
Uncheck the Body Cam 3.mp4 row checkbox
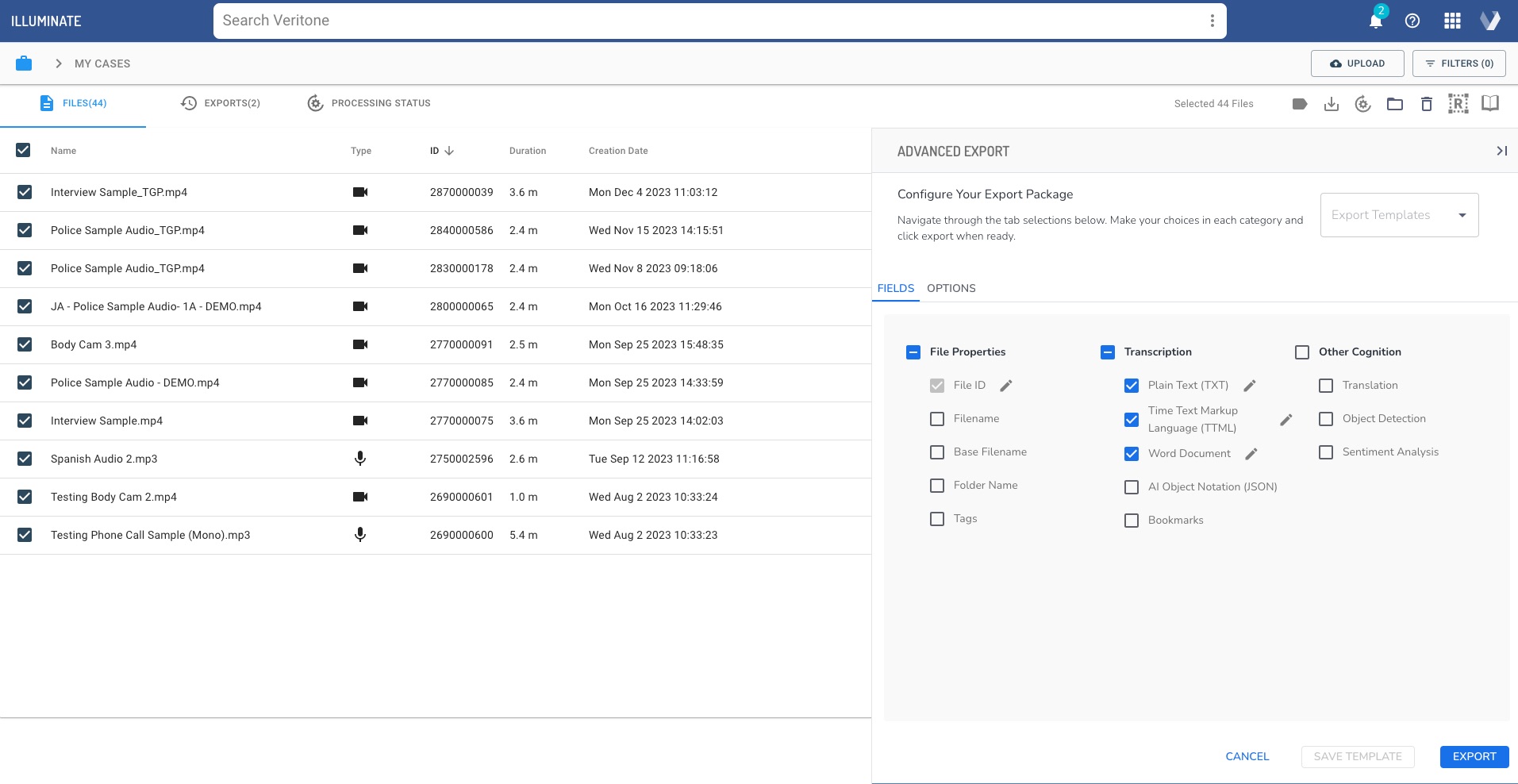(x=25, y=344)
